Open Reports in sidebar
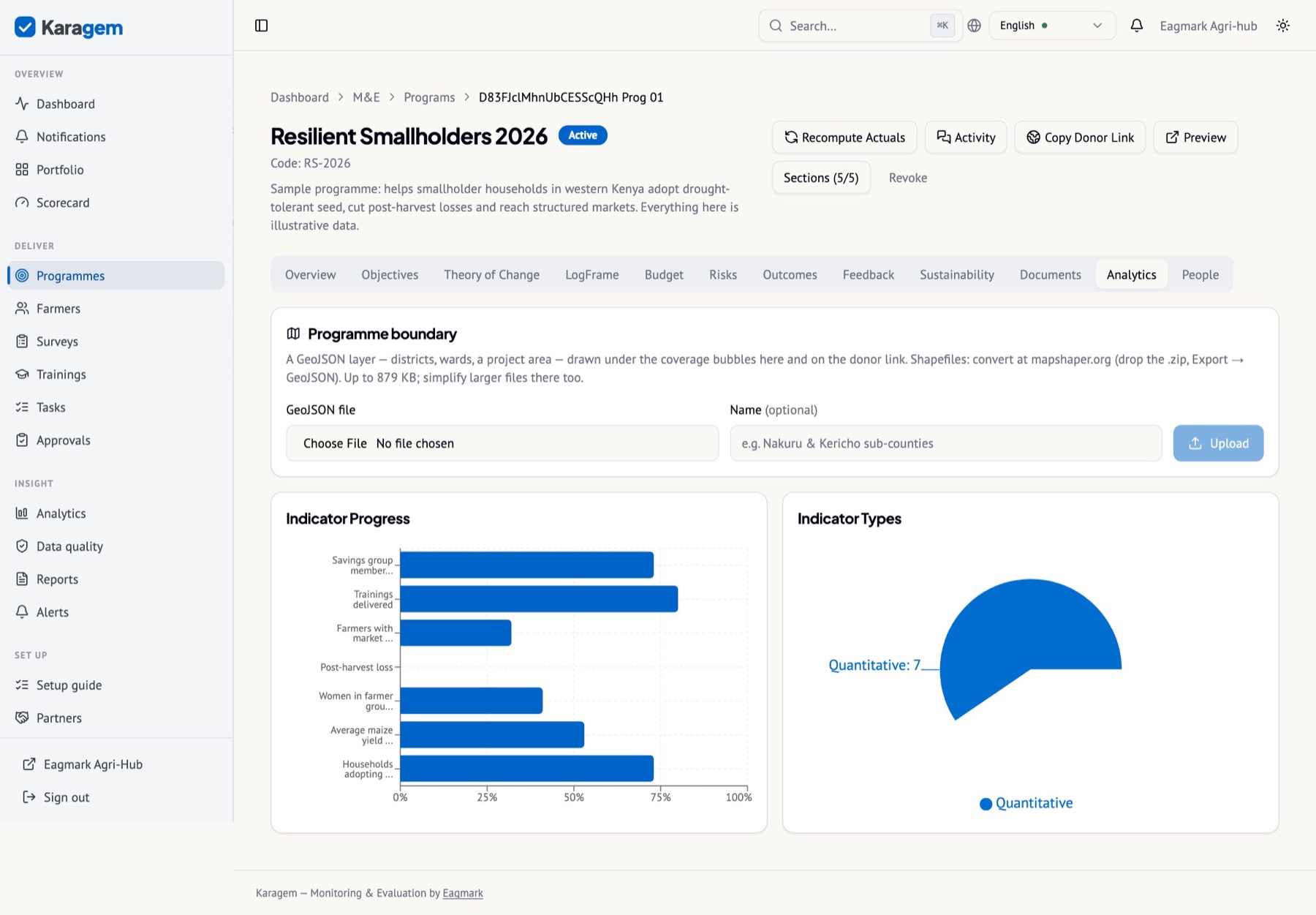This screenshot has height=915, width=1316. click(116, 579)
